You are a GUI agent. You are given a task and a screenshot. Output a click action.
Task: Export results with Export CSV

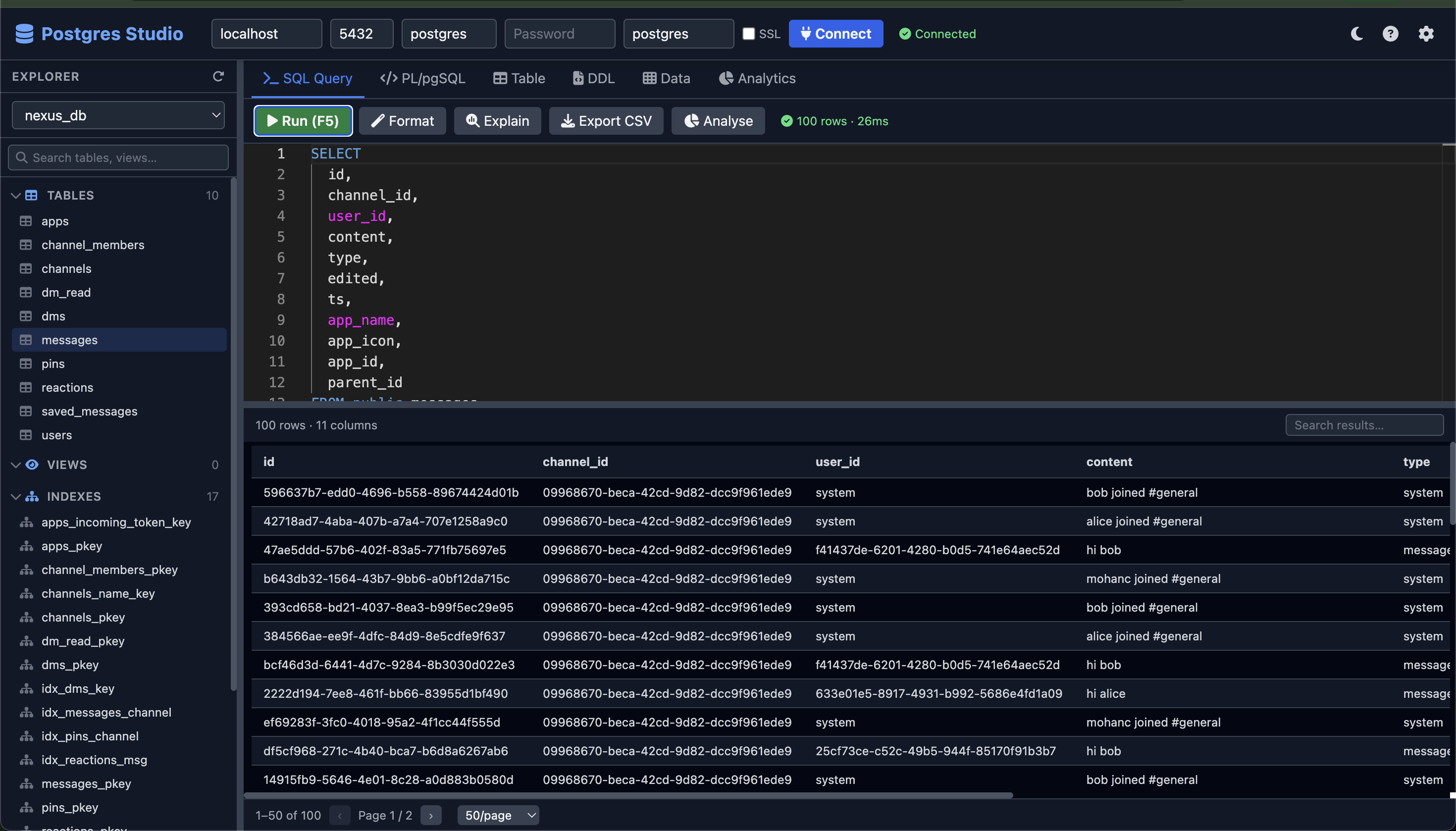pyautogui.click(x=606, y=121)
